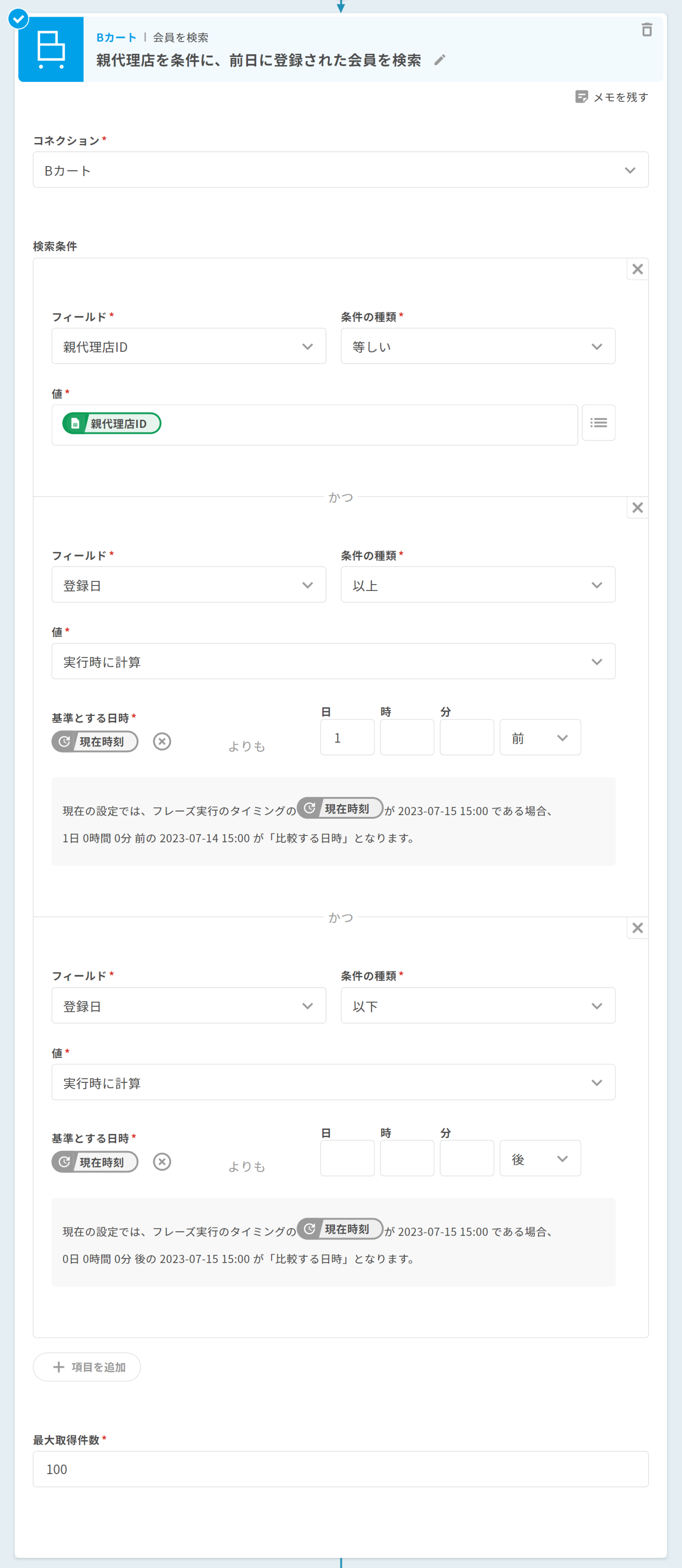
Task: Open the コネクション dropdown showing Bカート
Action: coord(340,170)
